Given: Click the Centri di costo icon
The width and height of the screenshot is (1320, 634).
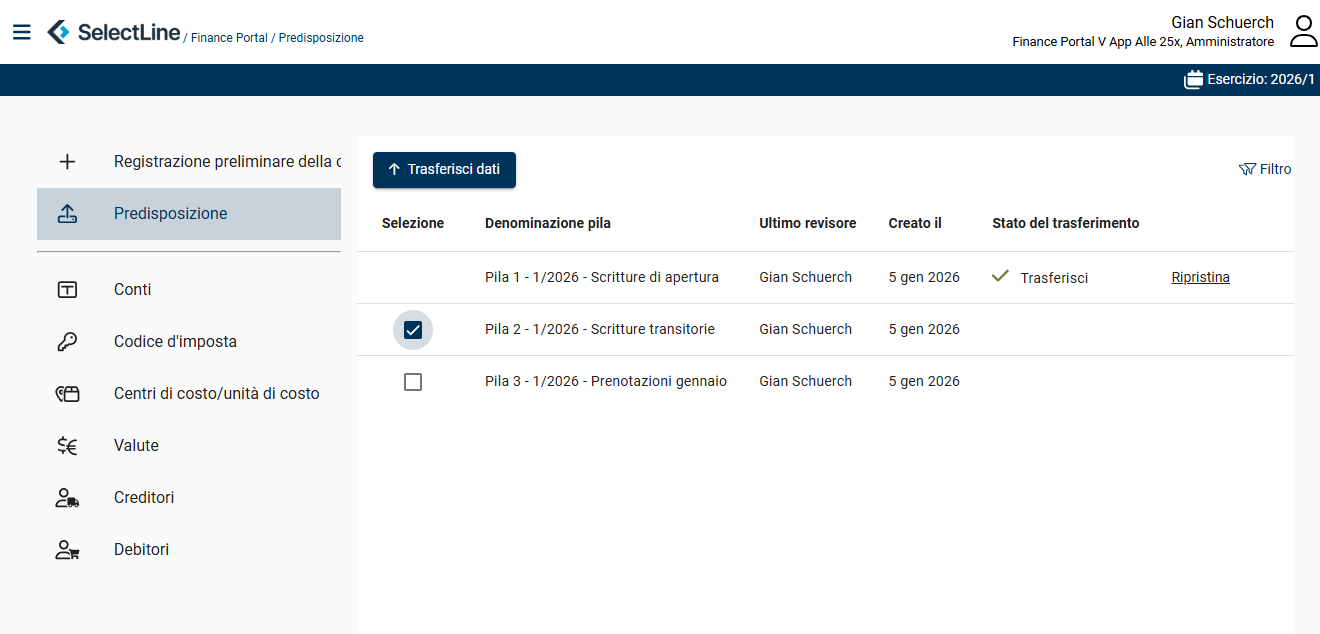Looking at the screenshot, I should 67,394.
